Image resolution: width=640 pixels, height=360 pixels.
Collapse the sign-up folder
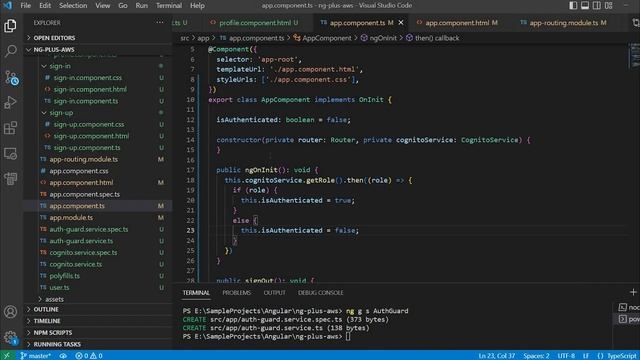click(98, 112)
